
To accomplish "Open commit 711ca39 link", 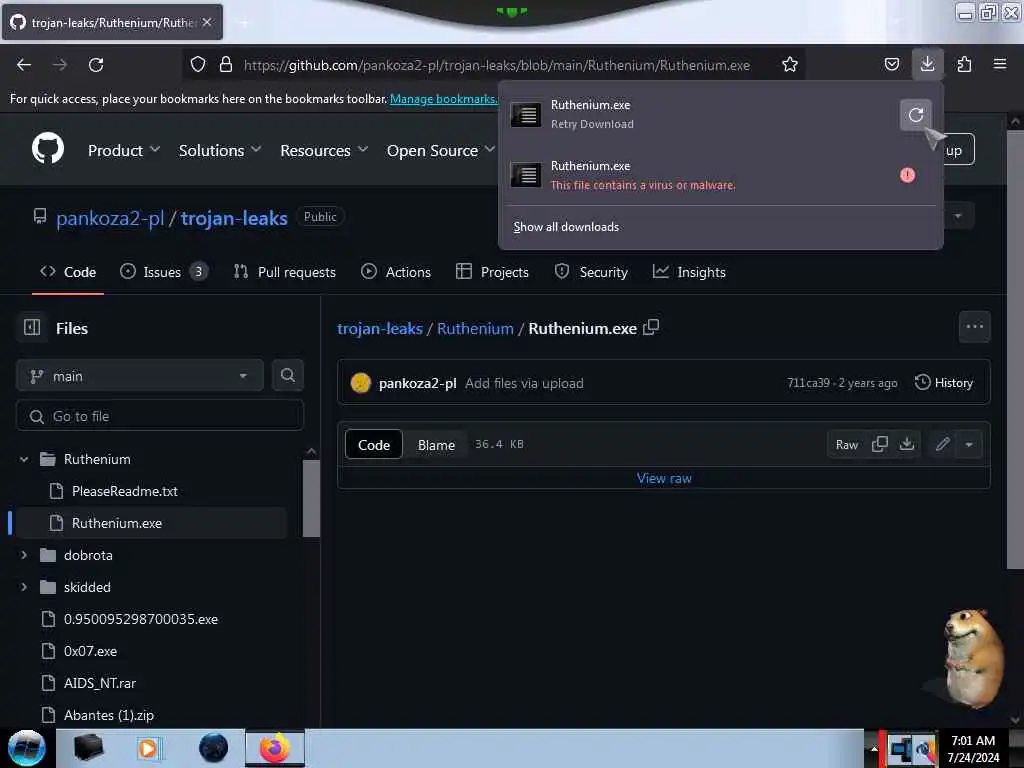I will (x=808, y=383).
